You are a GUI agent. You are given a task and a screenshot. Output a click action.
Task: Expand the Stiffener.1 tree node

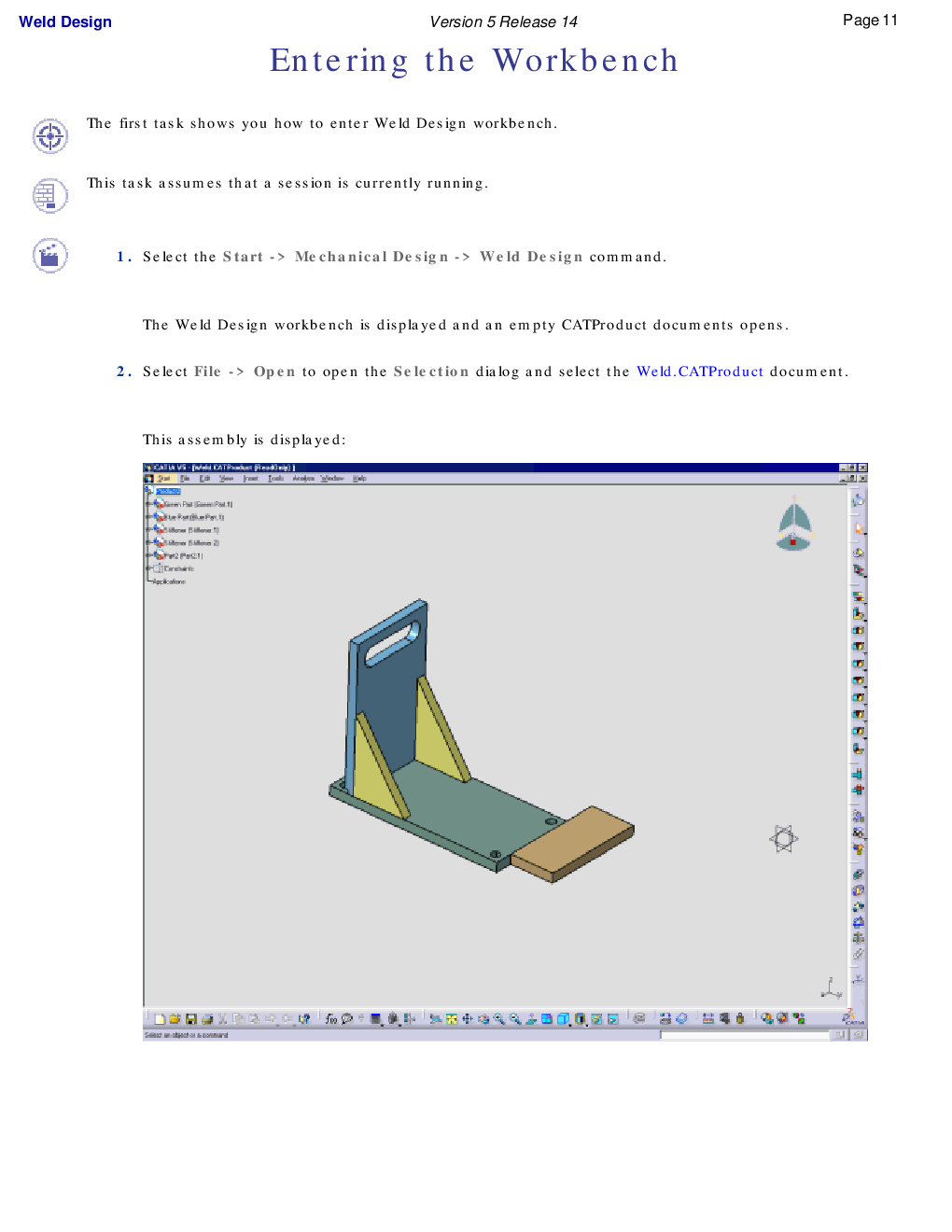(148, 530)
